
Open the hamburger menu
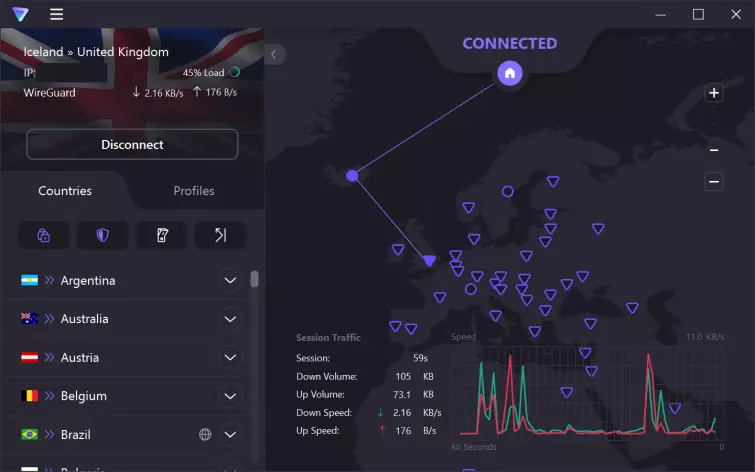point(56,14)
